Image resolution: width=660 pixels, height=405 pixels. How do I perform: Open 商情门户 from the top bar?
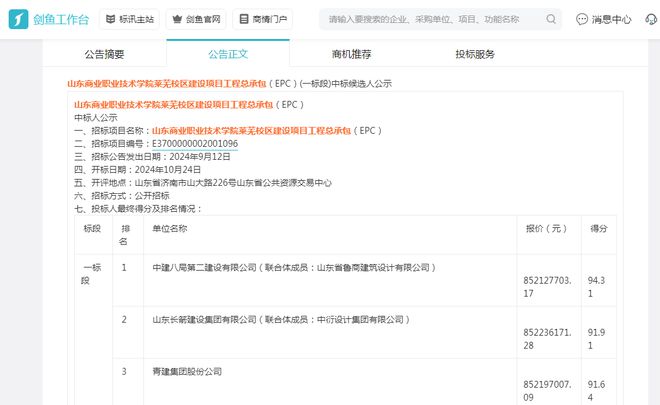pos(263,19)
